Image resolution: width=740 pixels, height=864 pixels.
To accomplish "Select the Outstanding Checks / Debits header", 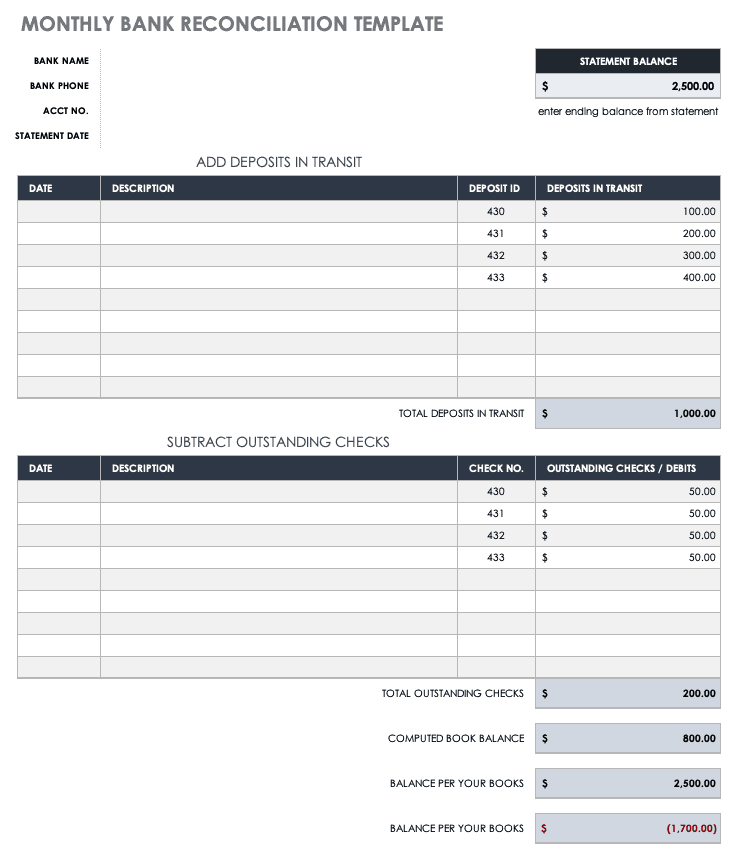I will [627, 468].
